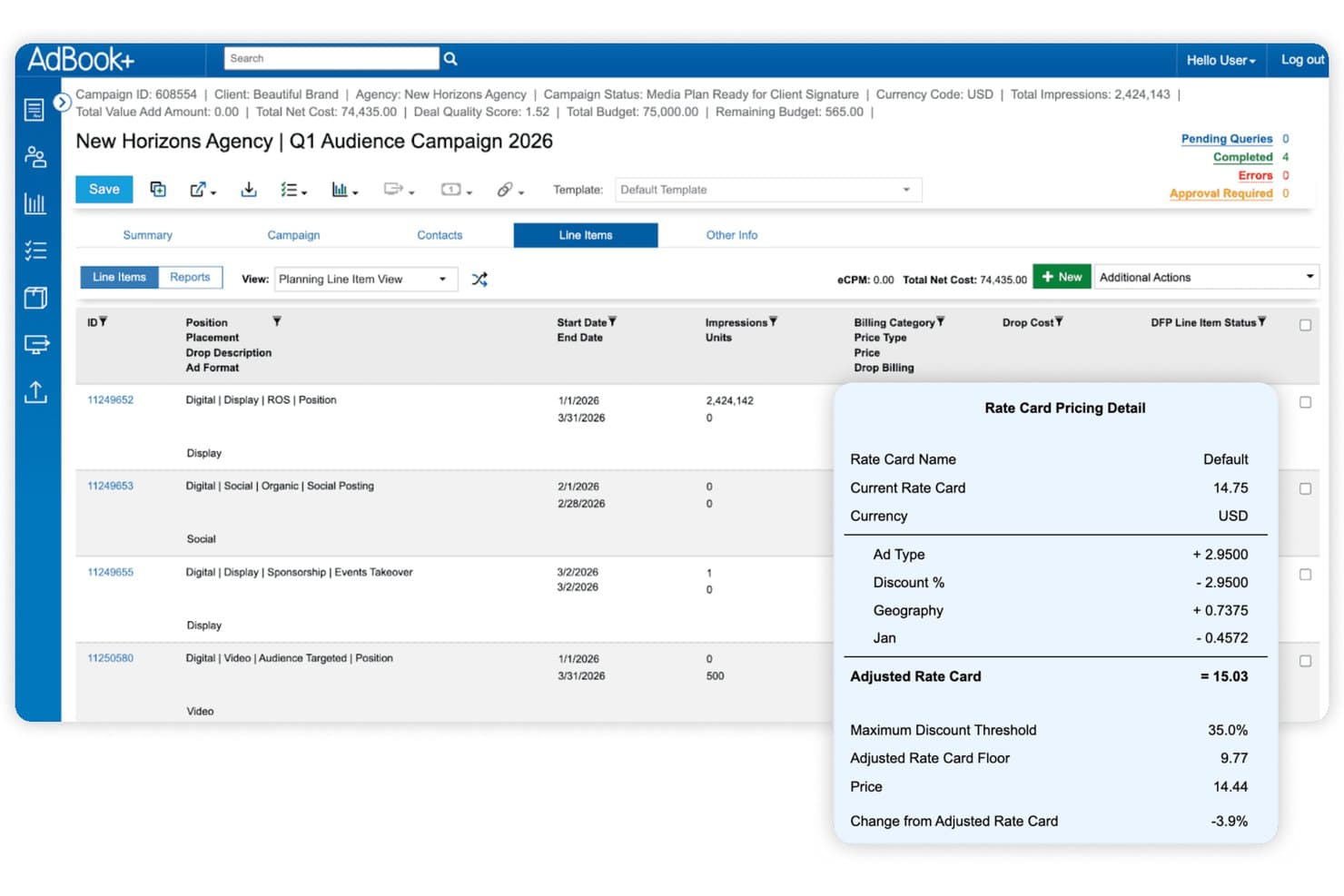Open the chart reports toolbar menu
The height and width of the screenshot is (896, 1344).
click(x=344, y=190)
